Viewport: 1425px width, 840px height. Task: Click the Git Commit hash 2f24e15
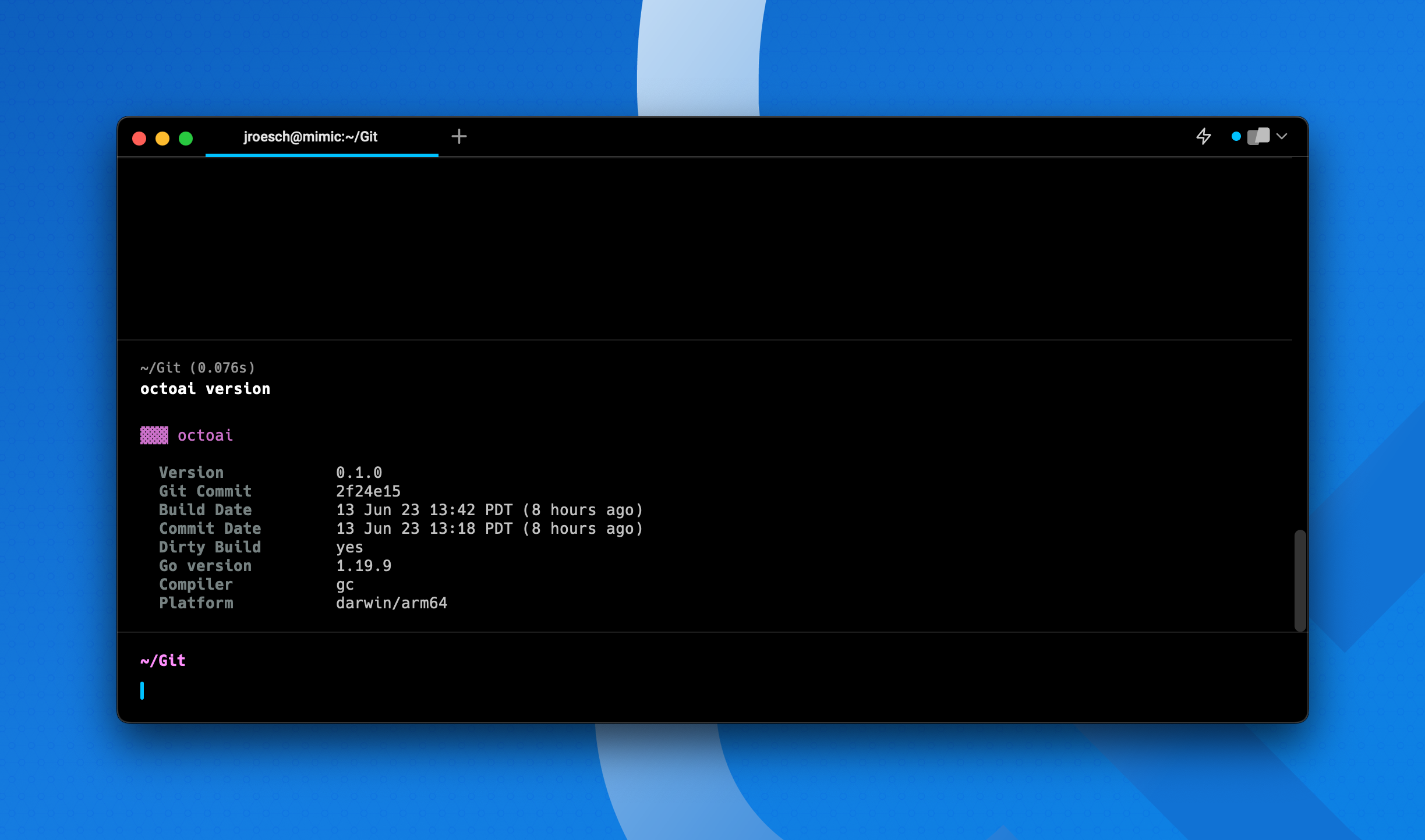pyautogui.click(x=368, y=491)
